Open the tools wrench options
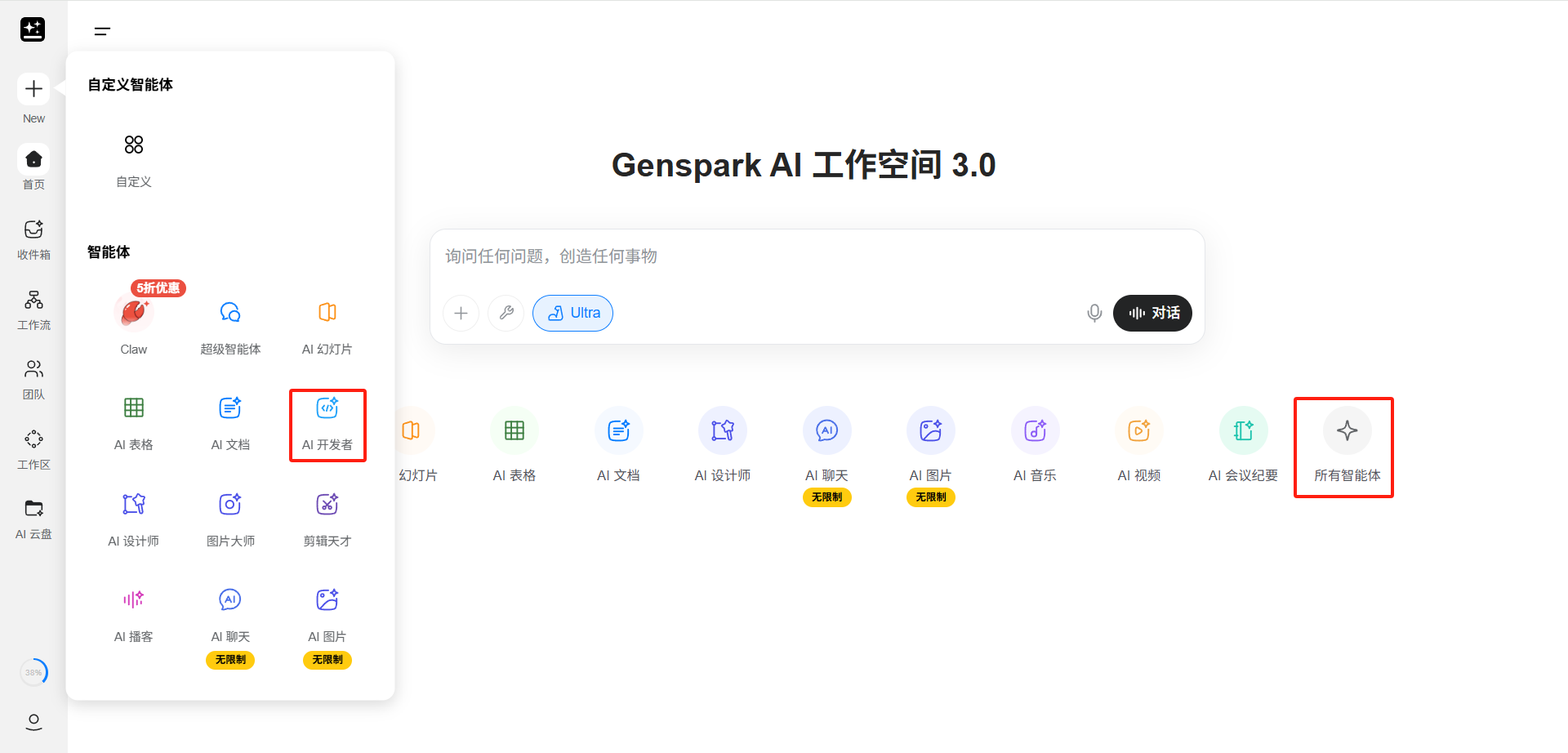 pyautogui.click(x=506, y=313)
